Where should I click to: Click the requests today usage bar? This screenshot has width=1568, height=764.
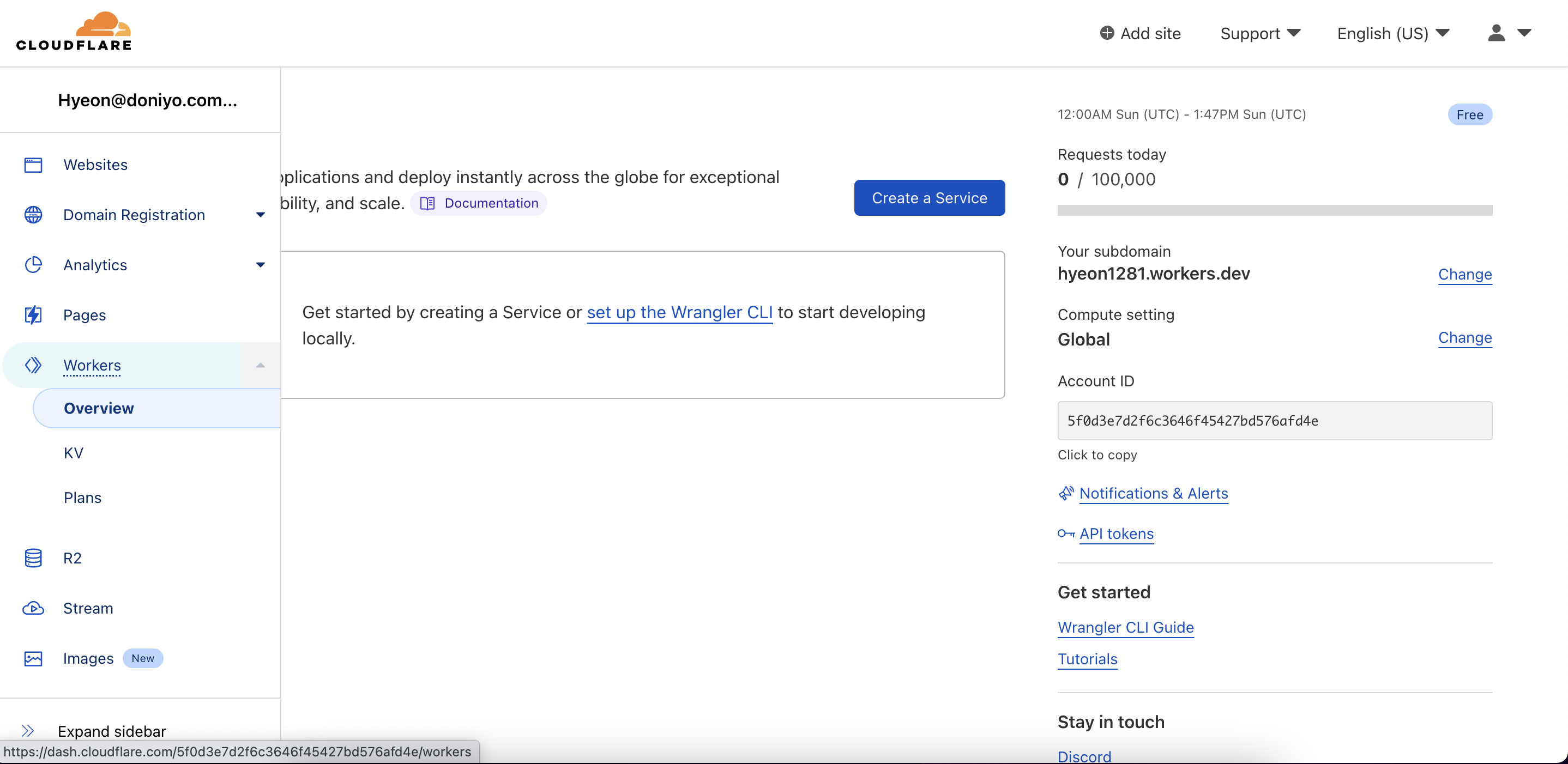[1274, 210]
